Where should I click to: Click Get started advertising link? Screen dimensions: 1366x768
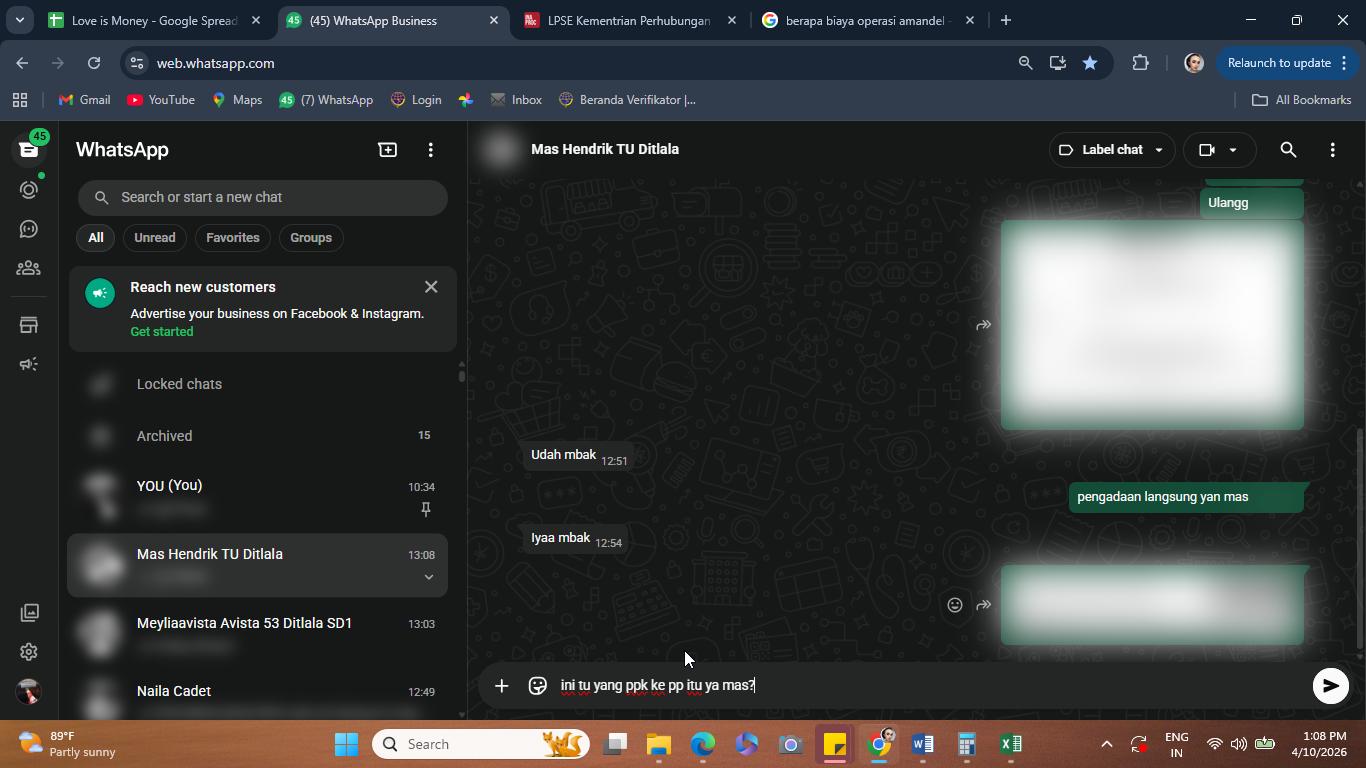click(162, 332)
